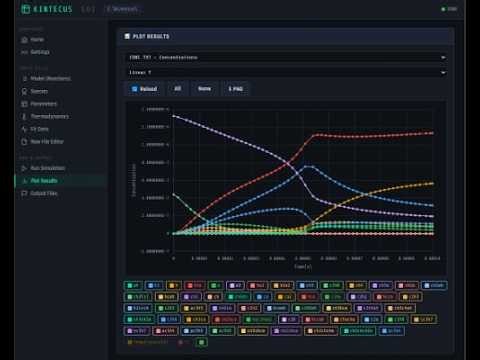Click the Parameters sidebar icon

point(24,104)
